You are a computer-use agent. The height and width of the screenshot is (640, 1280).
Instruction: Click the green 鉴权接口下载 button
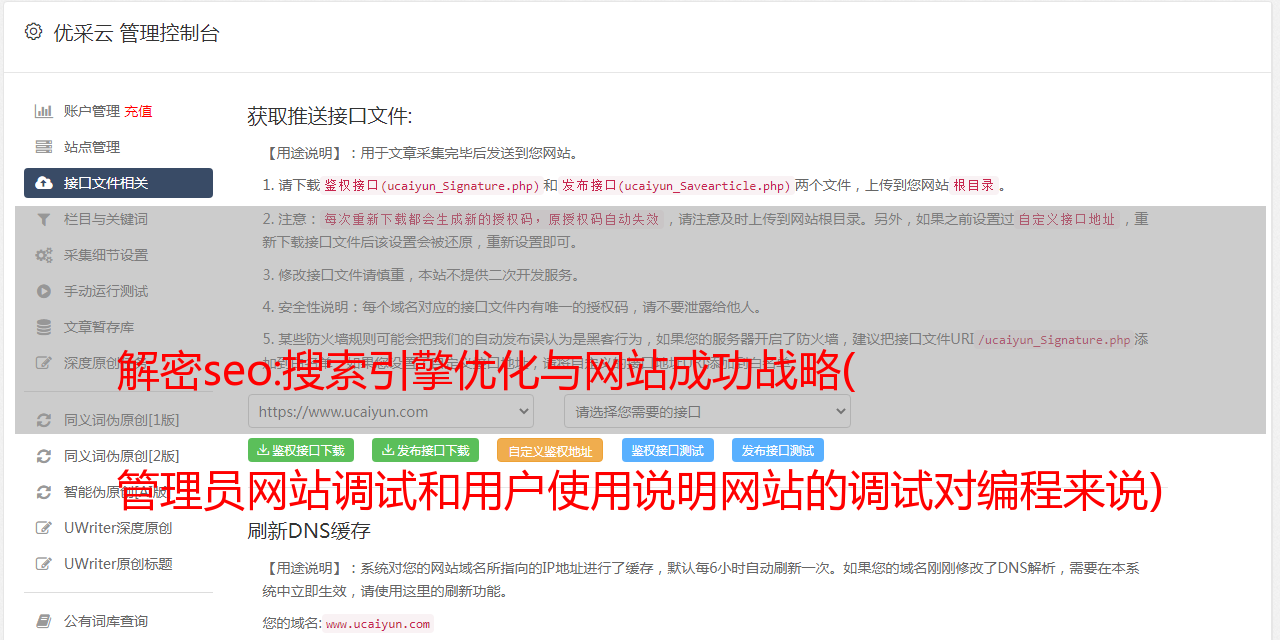tap(301, 450)
